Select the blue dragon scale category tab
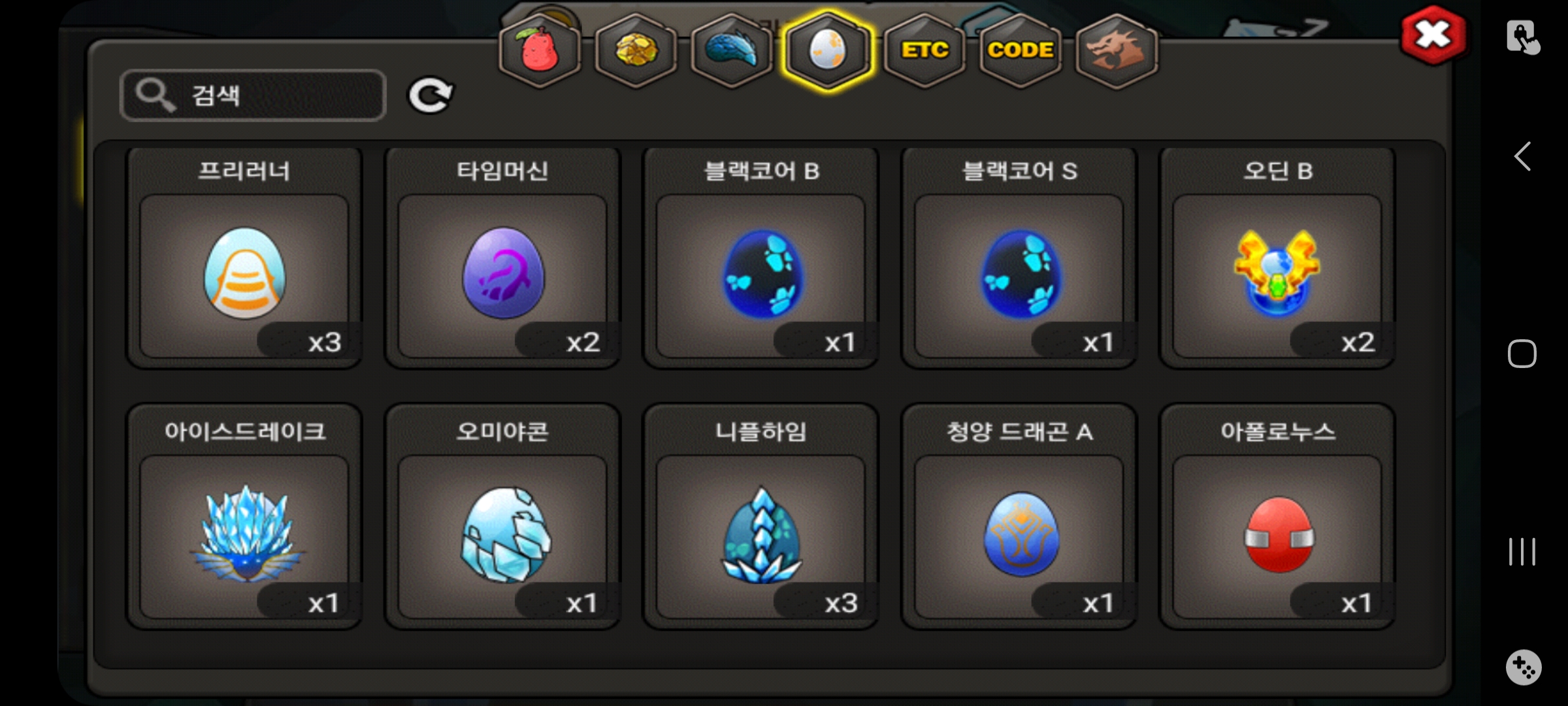The image size is (1568, 706). point(732,50)
